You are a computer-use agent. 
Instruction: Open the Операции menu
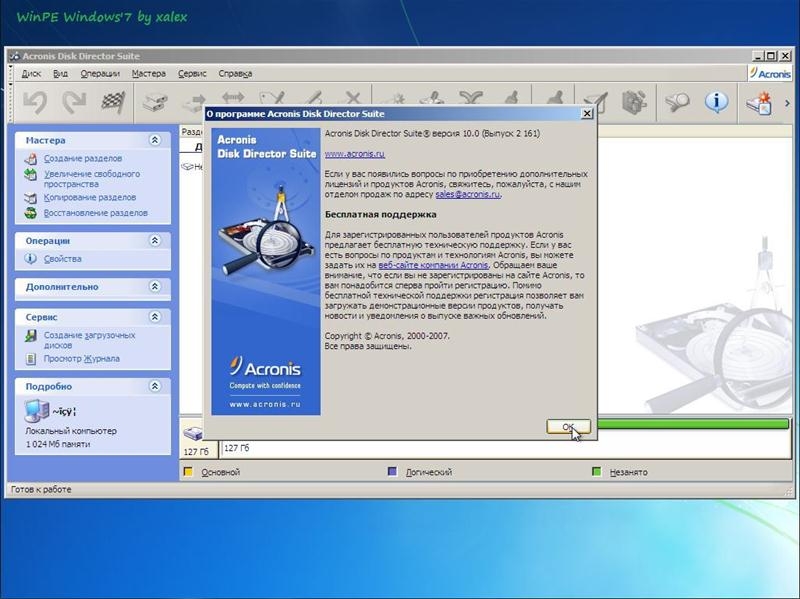click(x=100, y=73)
